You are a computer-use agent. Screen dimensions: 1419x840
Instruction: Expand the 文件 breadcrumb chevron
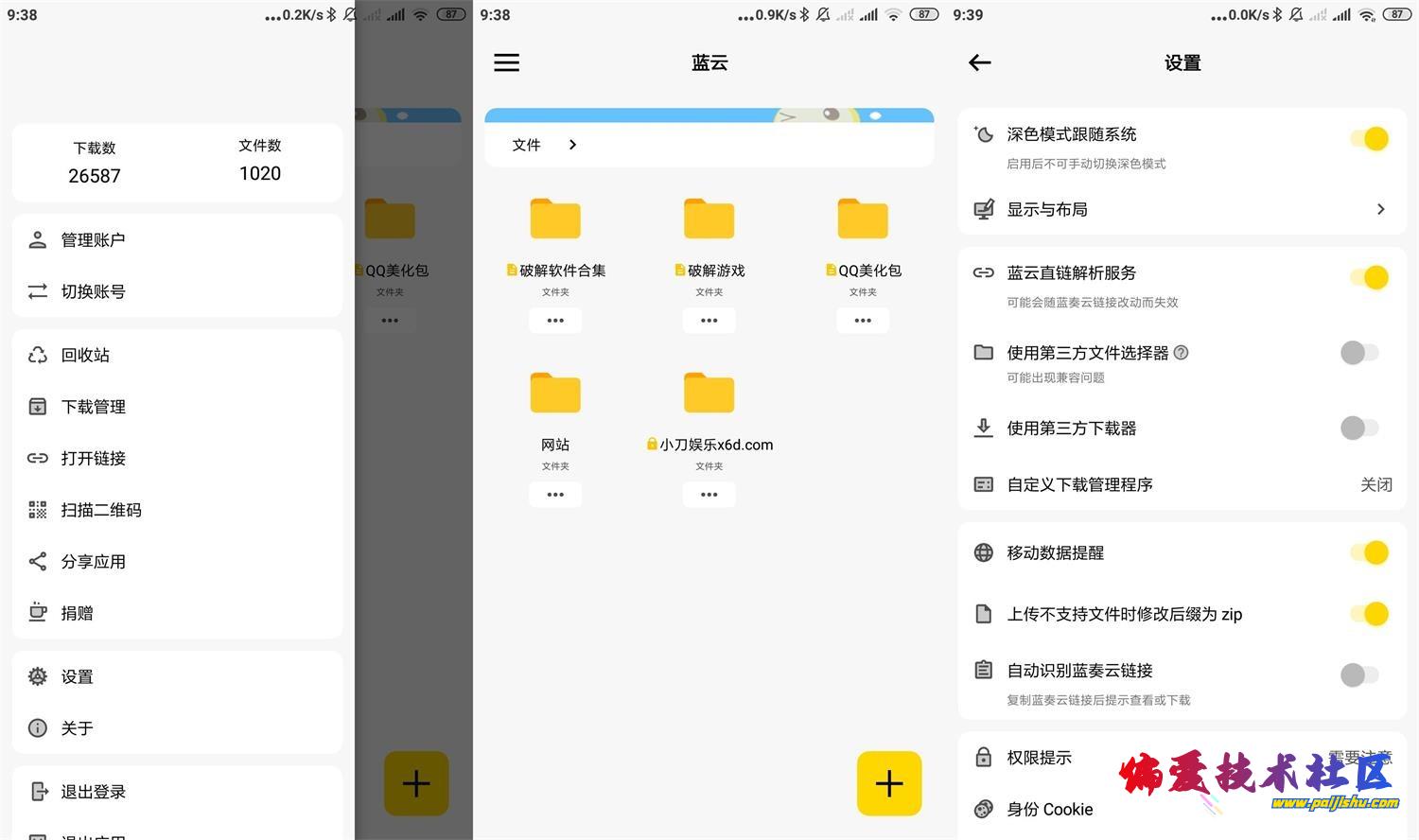572,145
